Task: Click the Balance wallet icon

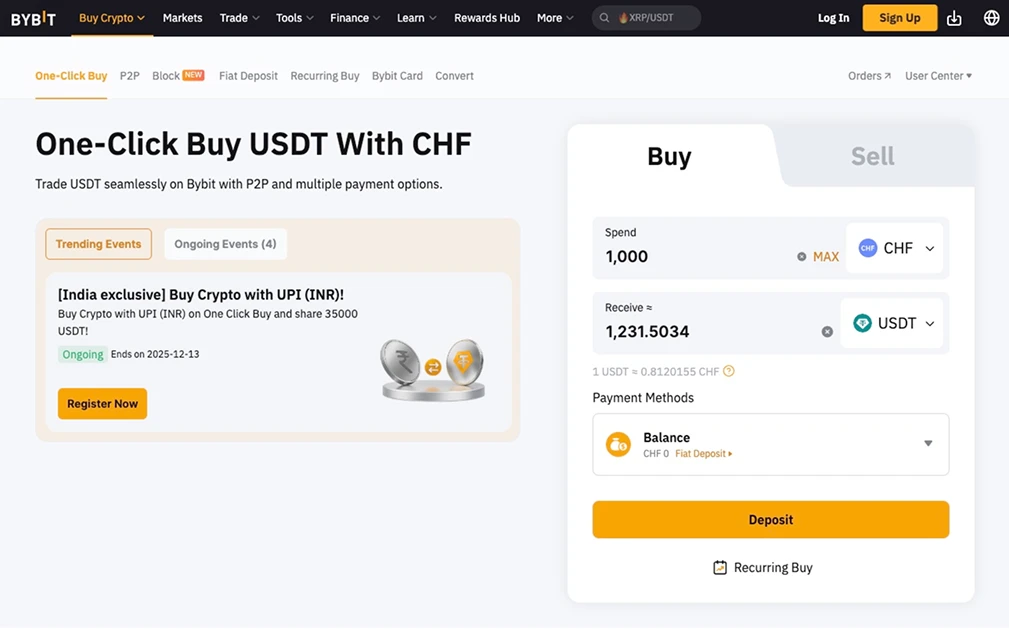Action: click(x=618, y=445)
